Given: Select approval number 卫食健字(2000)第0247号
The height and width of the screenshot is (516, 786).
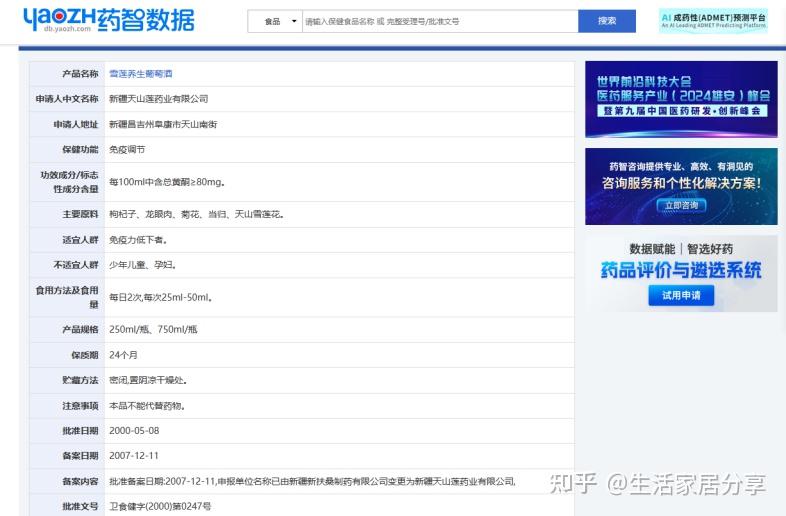Looking at the screenshot, I should click(x=160, y=506).
